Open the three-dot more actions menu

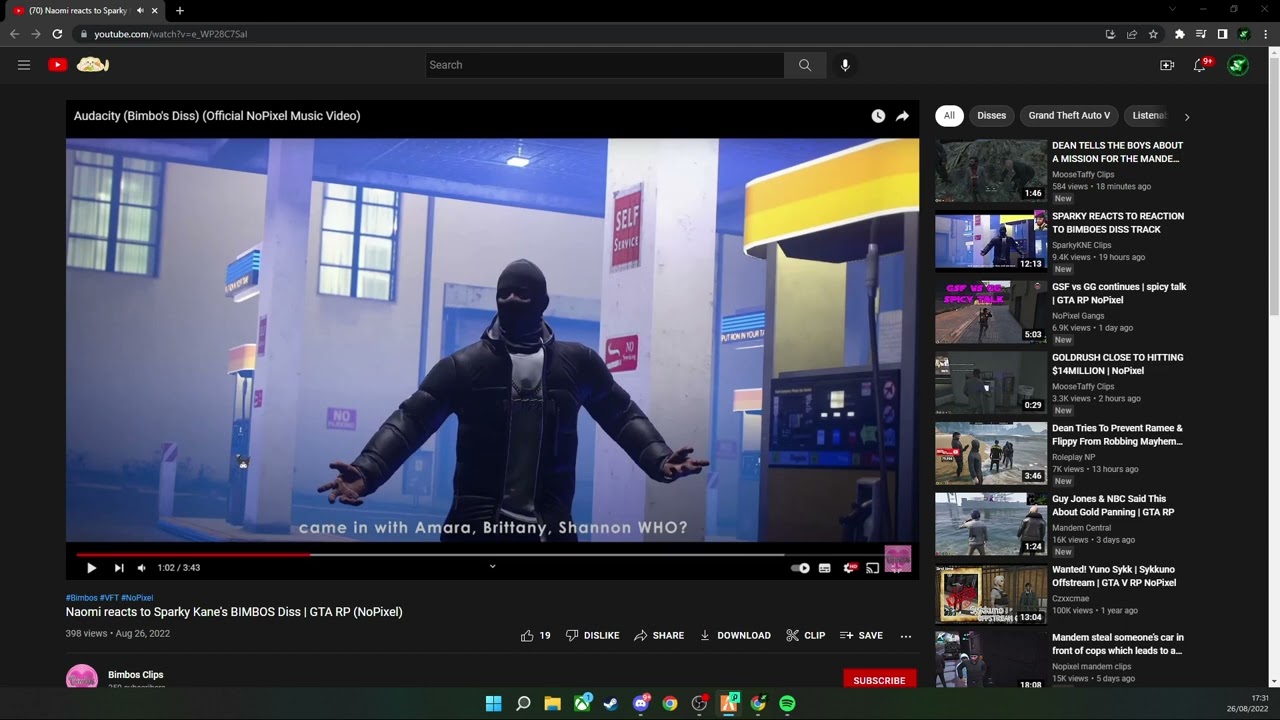906,635
